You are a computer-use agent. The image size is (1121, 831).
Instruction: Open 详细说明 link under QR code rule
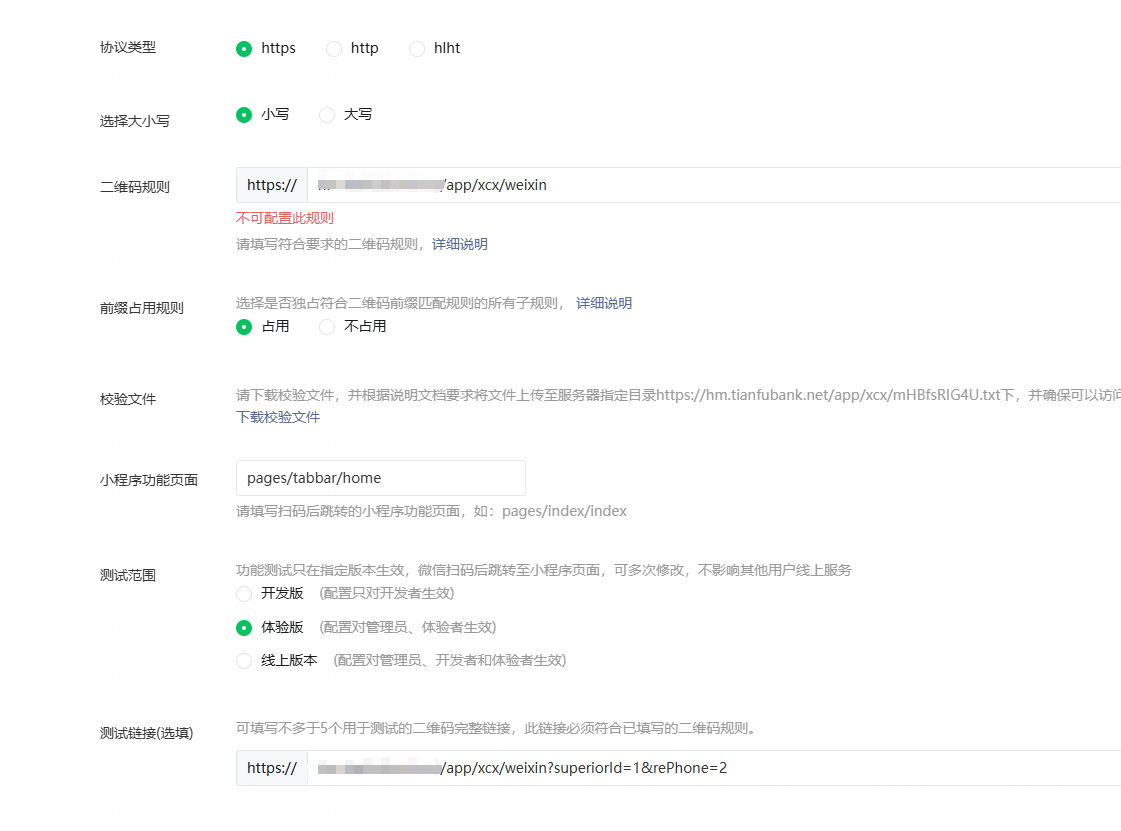coord(460,245)
